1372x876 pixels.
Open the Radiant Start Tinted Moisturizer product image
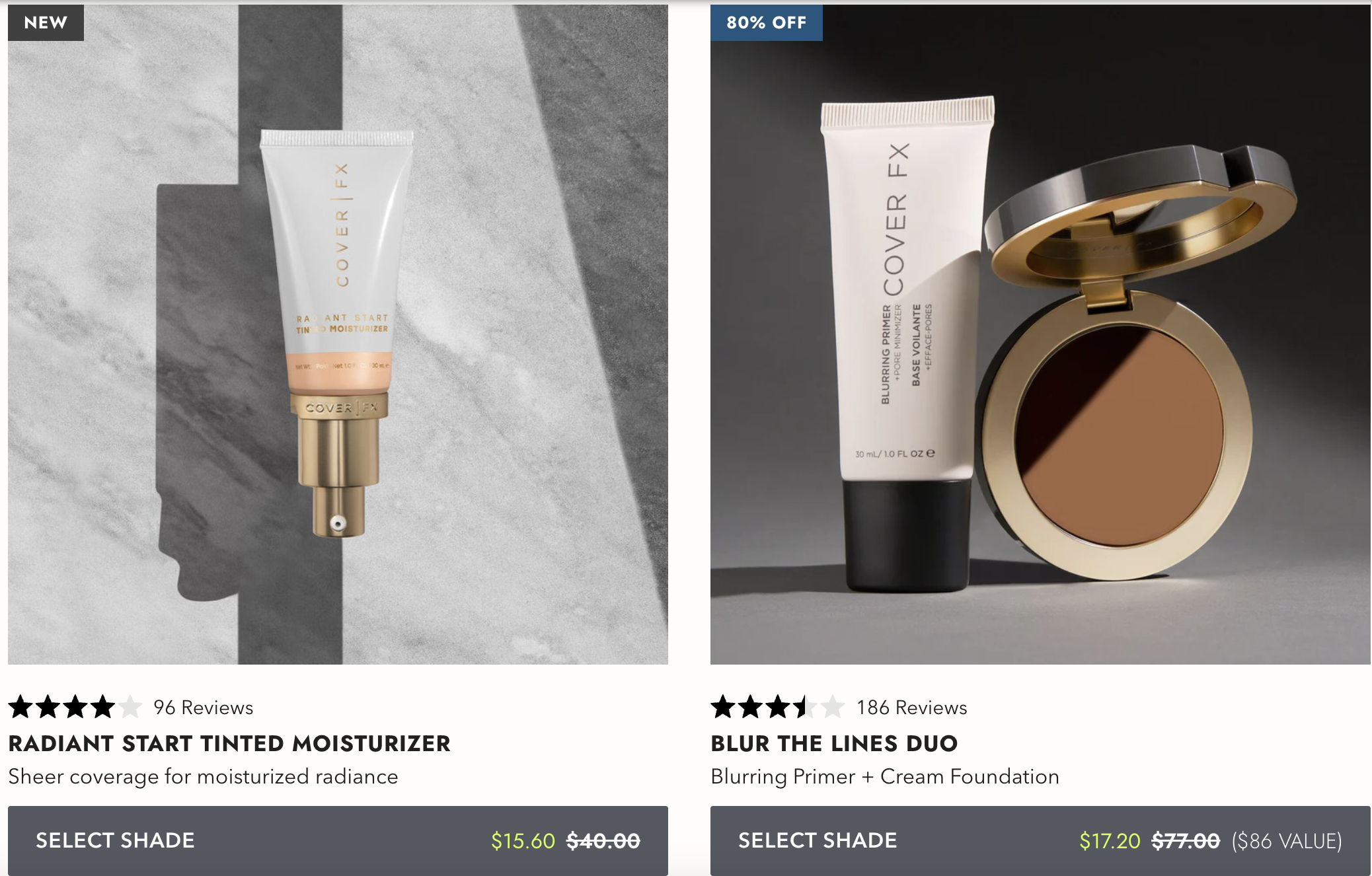pyautogui.click(x=338, y=334)
